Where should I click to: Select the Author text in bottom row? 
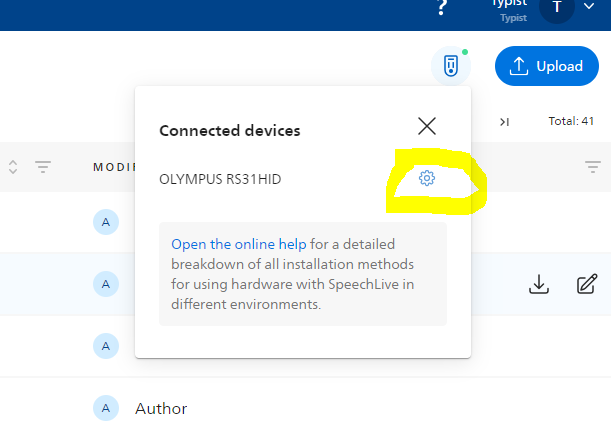pos(161,409)
